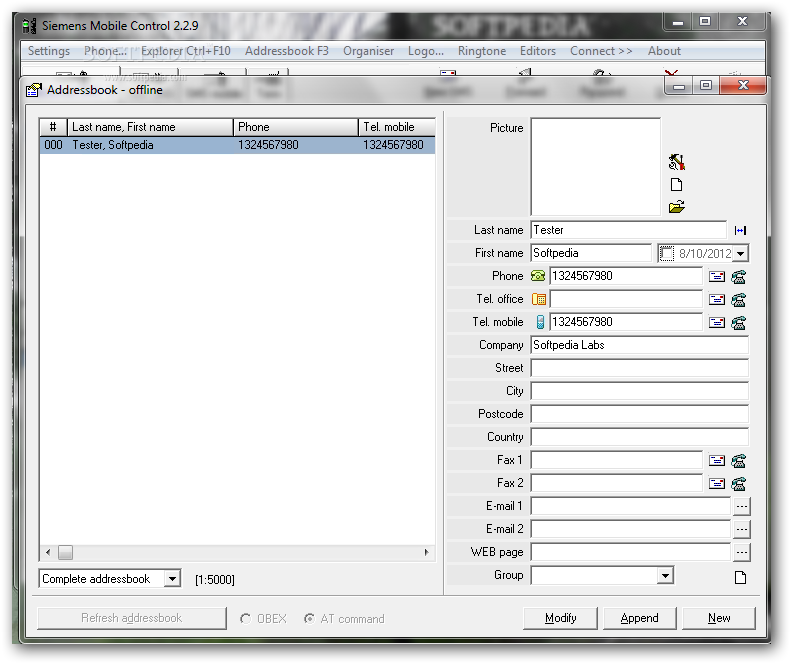Click message icon in Tel. mobile row
The height and width of the screenshot is (664, 791).
tap(717, 322)
